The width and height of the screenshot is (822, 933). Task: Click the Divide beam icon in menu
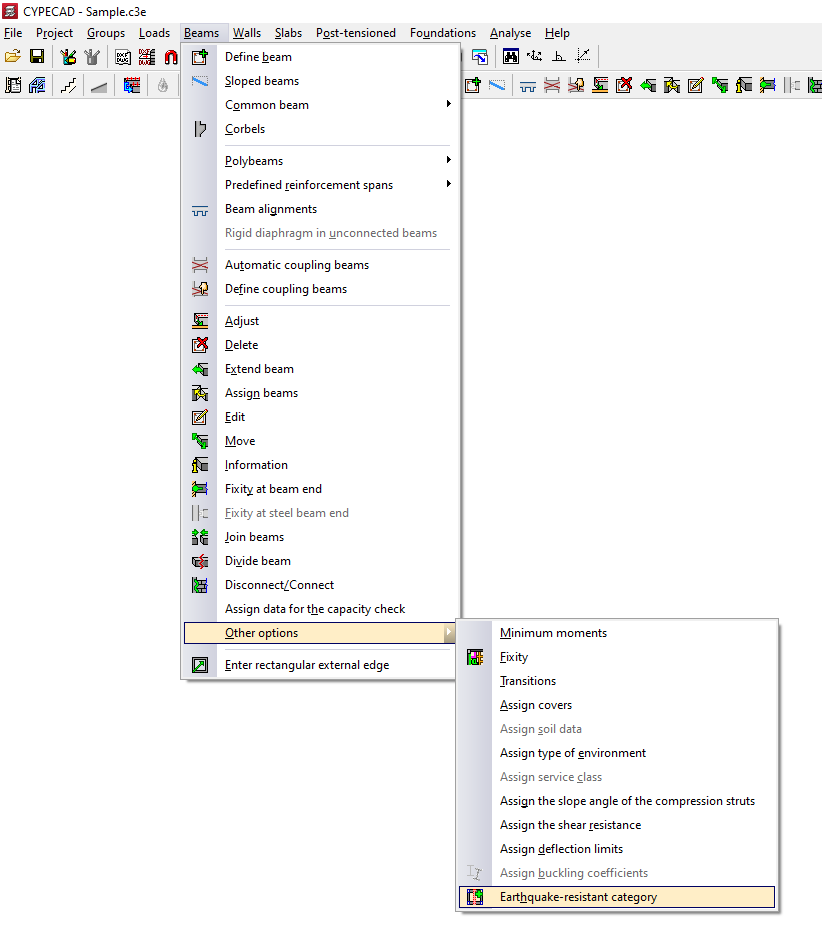pos(200,561)
